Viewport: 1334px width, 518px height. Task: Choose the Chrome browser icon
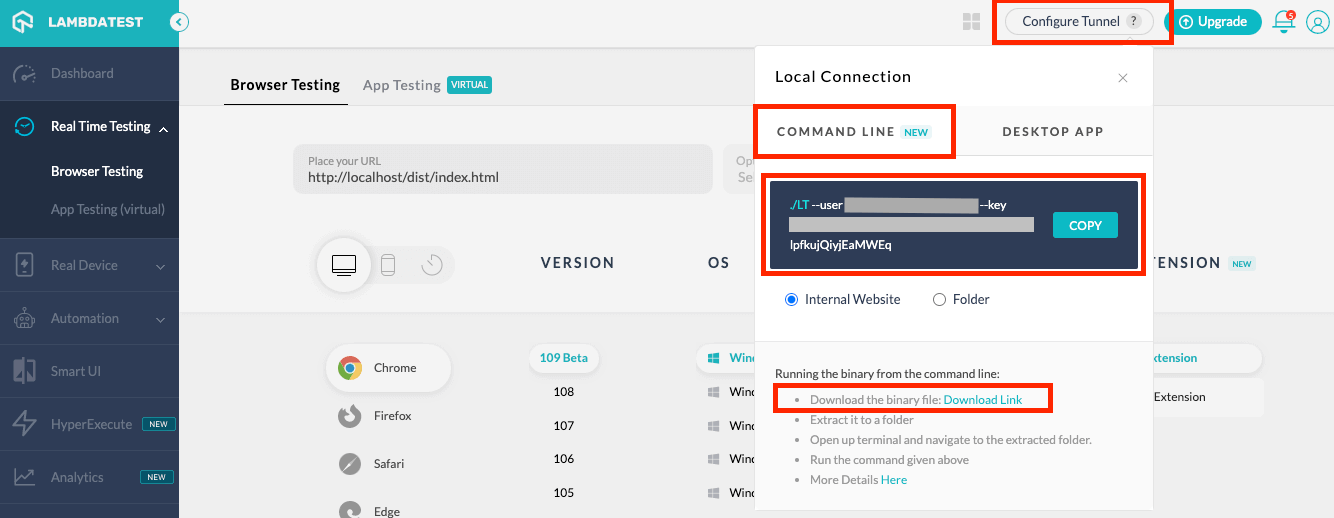click(350, 368)
